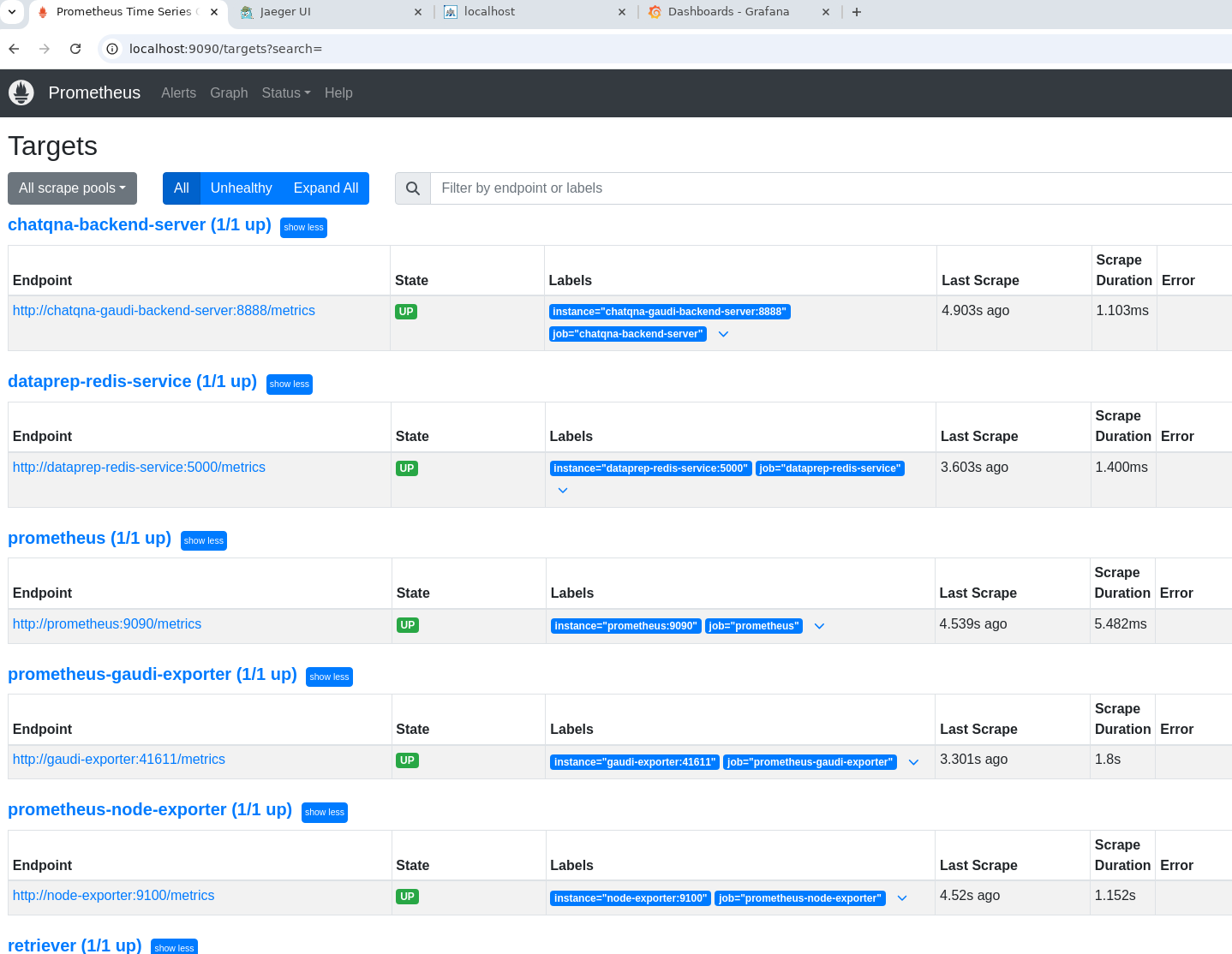Open prometheus:9090/metrics endpoint link
The width and height of the screenshot is (1232, 954).
pos(107,624)
